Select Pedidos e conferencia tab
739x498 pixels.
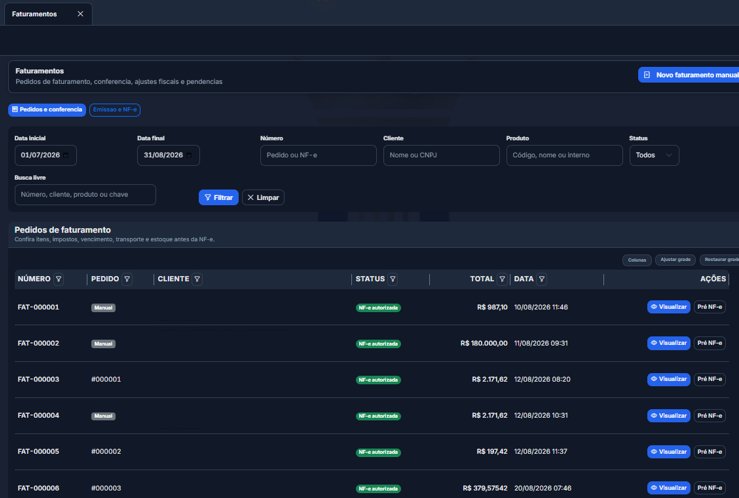point(47,109)
